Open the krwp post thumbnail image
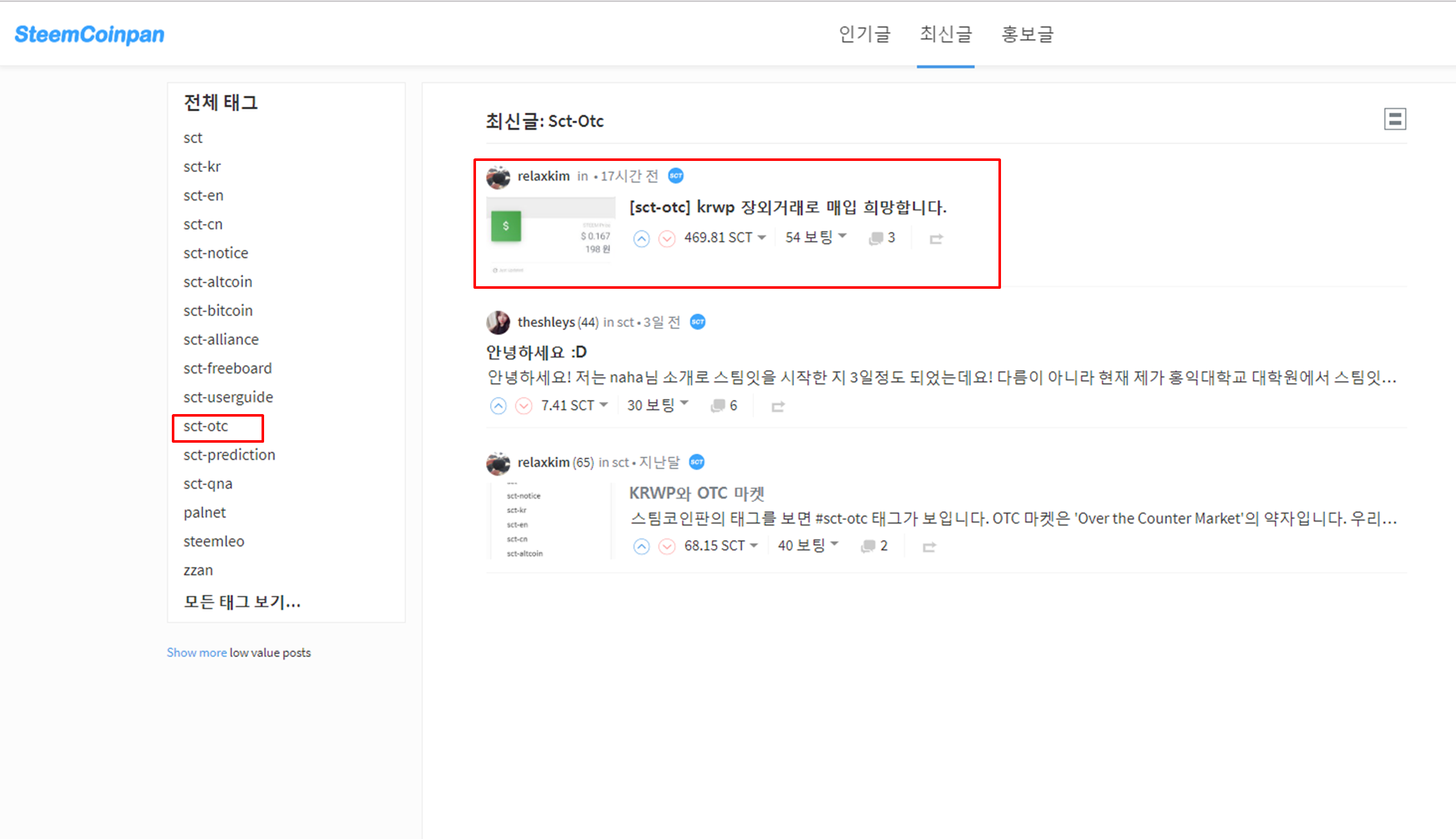Image resolution: width=1456 pixels, height=839 pixels. 551,236
